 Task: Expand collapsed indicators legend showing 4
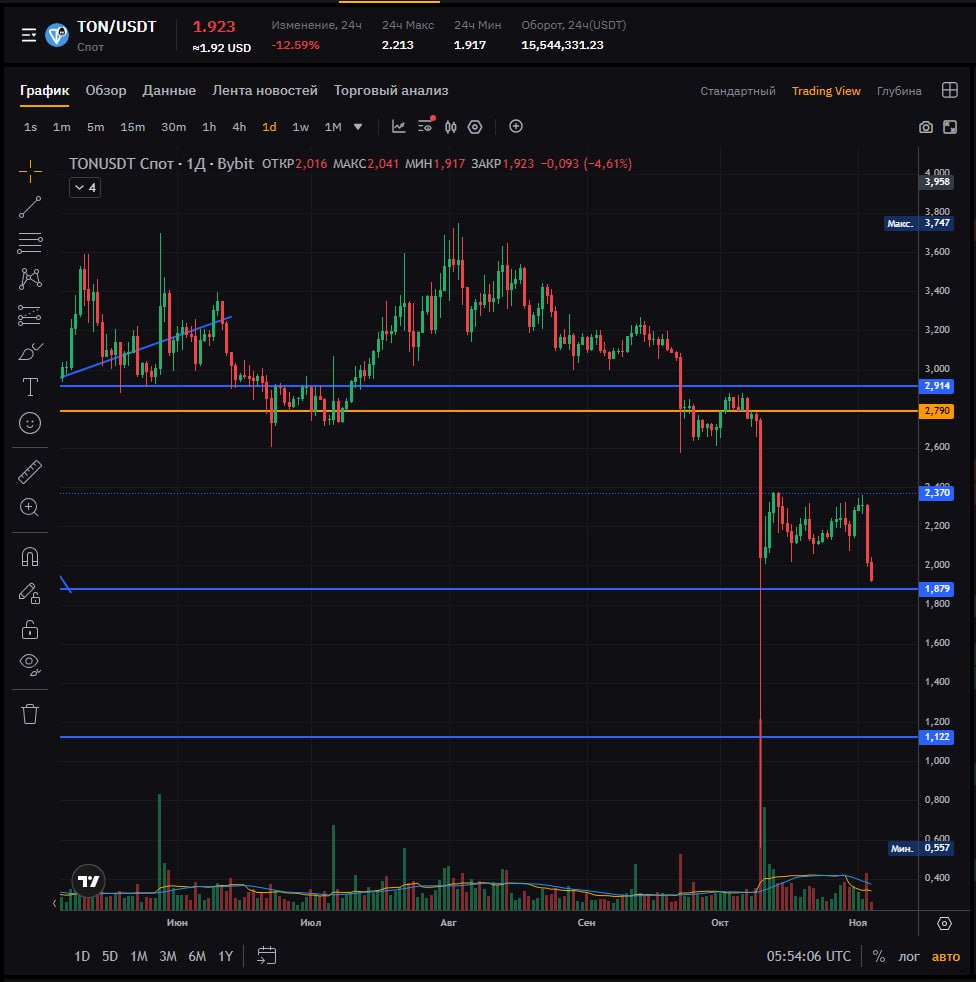pyautogui.click(x=85, y=187)
